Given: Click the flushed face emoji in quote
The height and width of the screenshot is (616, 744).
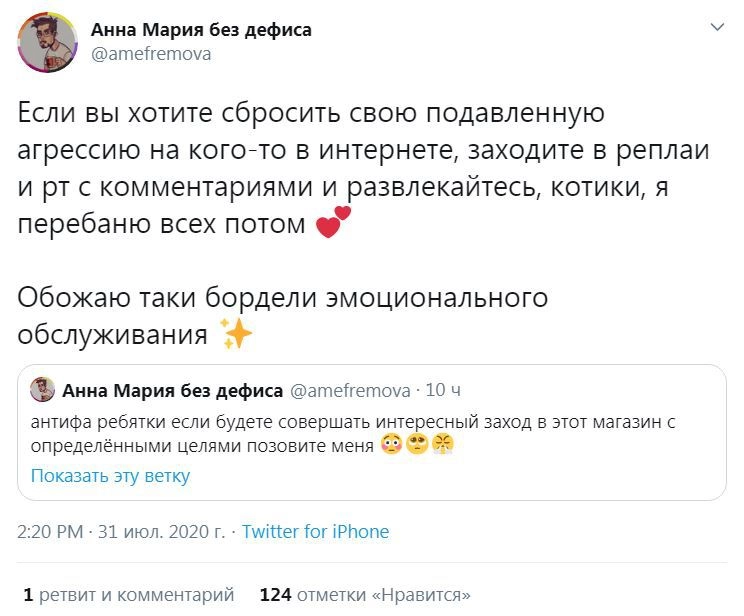Looking at the screenshot, I should (392, 445).
